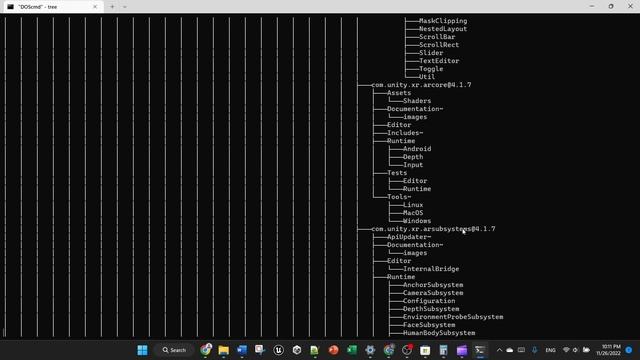
Task: Click the FaceSubsystem folder row
Action: pyautogui.click(x=429, y=325)
